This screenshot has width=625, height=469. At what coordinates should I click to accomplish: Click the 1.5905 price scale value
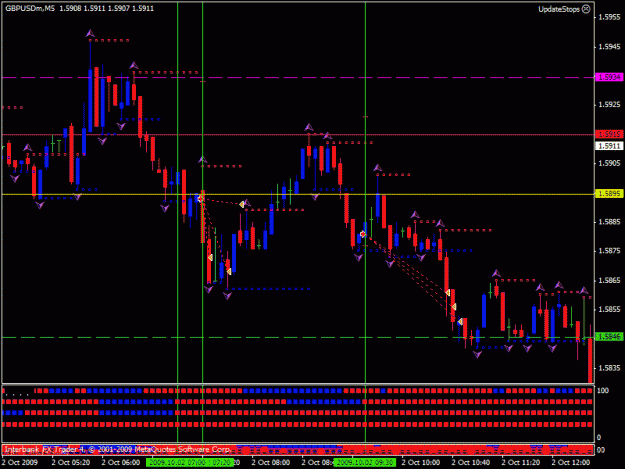tap(609, 163)
